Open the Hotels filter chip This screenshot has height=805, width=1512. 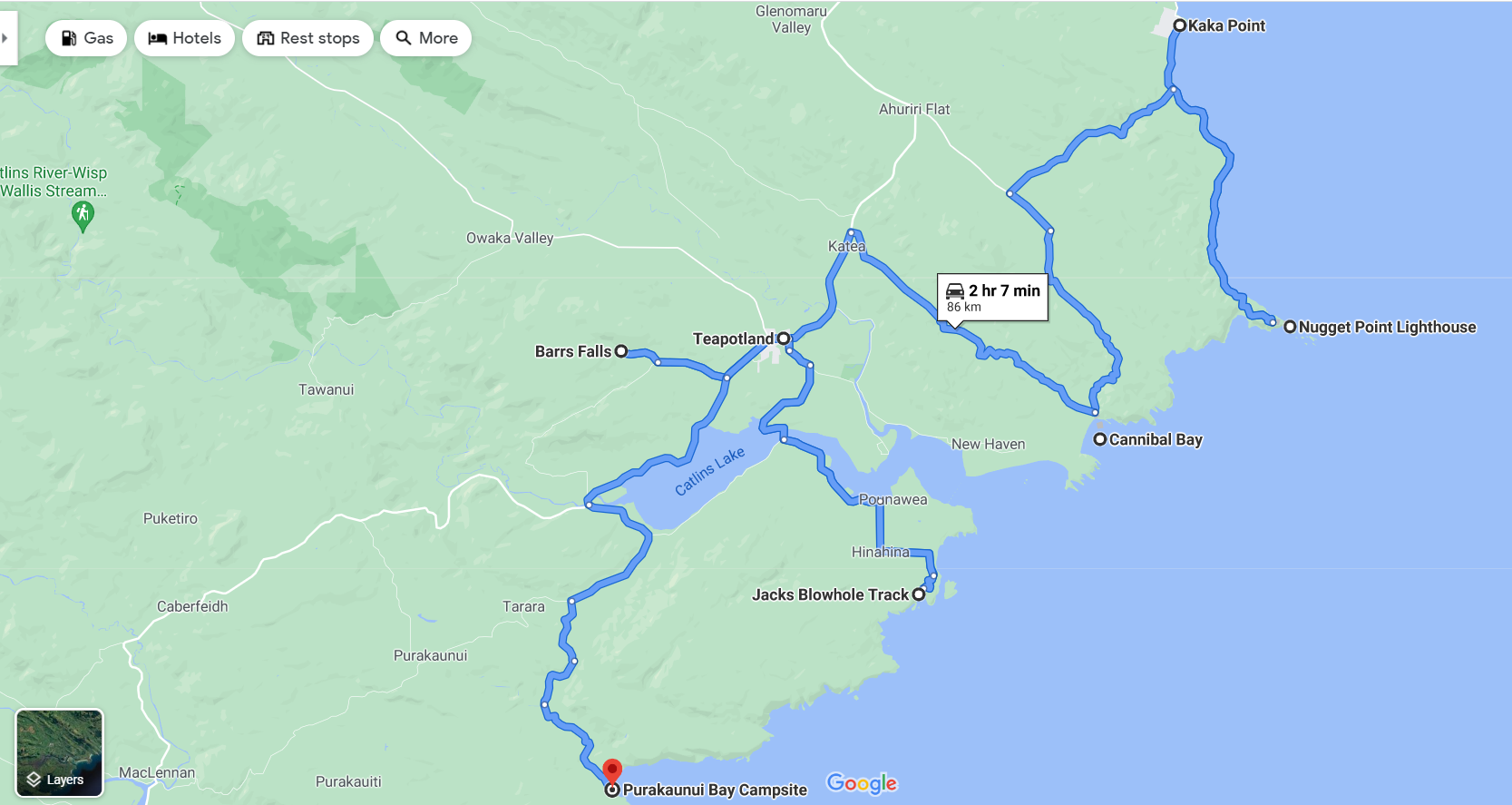(184, 38)
